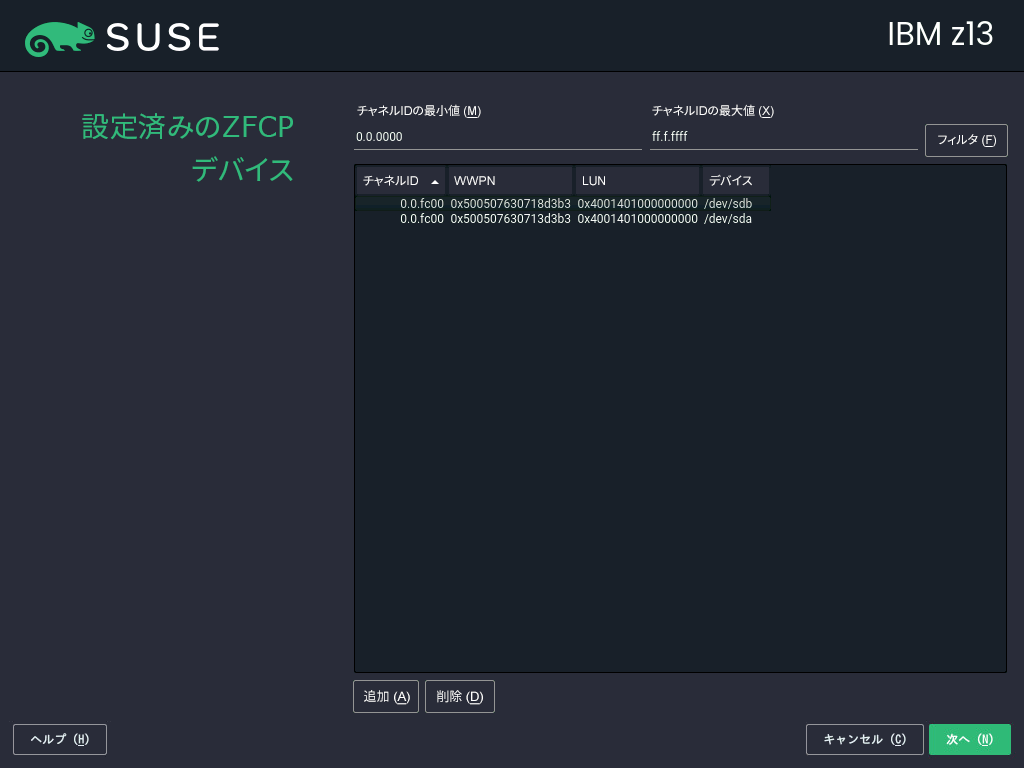
Task: Sort by デバイス column header
Action: pos(735,180)
